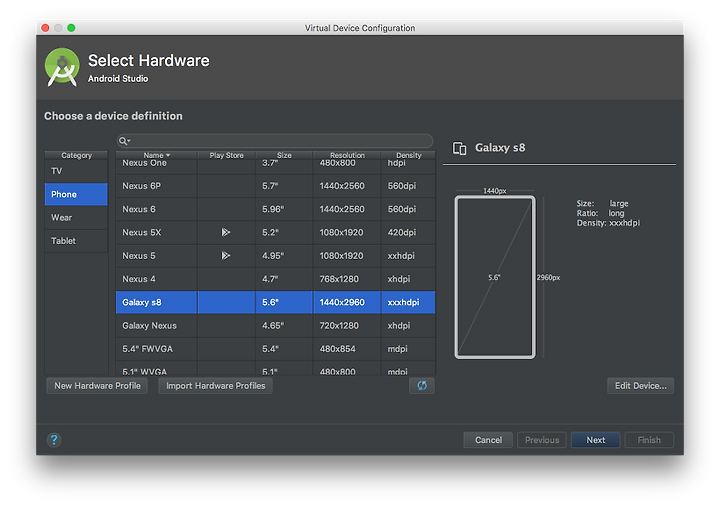Click the Android Studio logo
The image size is (720, 507).
click(62, 68)
